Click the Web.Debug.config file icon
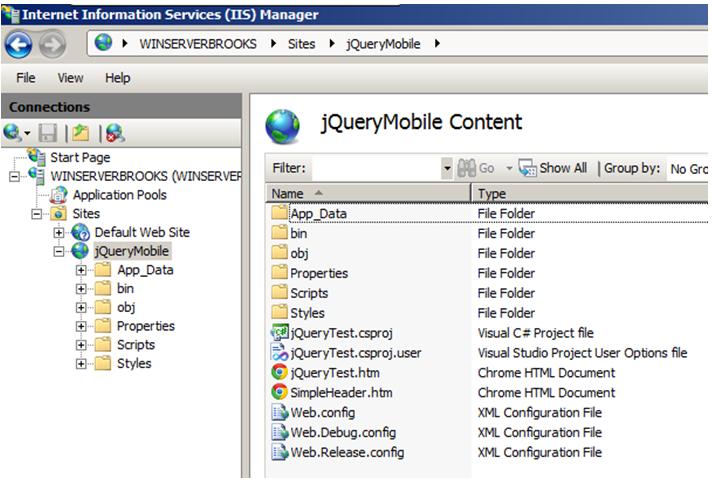 [x=279, y=432]
